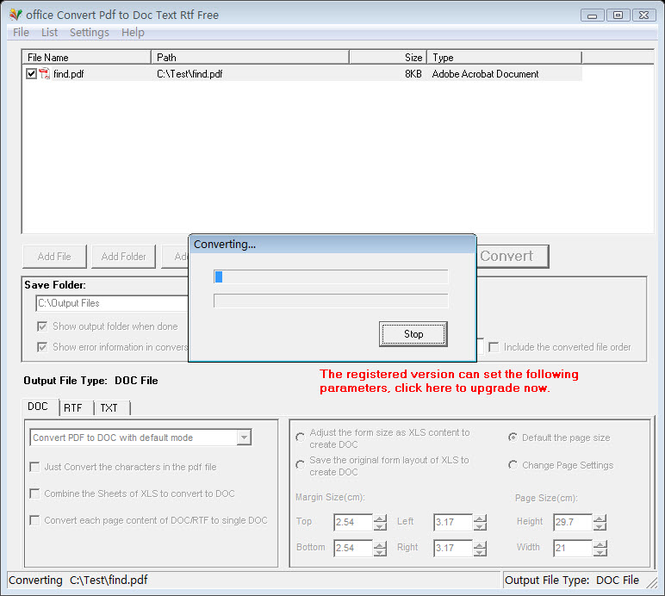
Task: Increase the Bottom margin value
Action: [x=380, y=544]
